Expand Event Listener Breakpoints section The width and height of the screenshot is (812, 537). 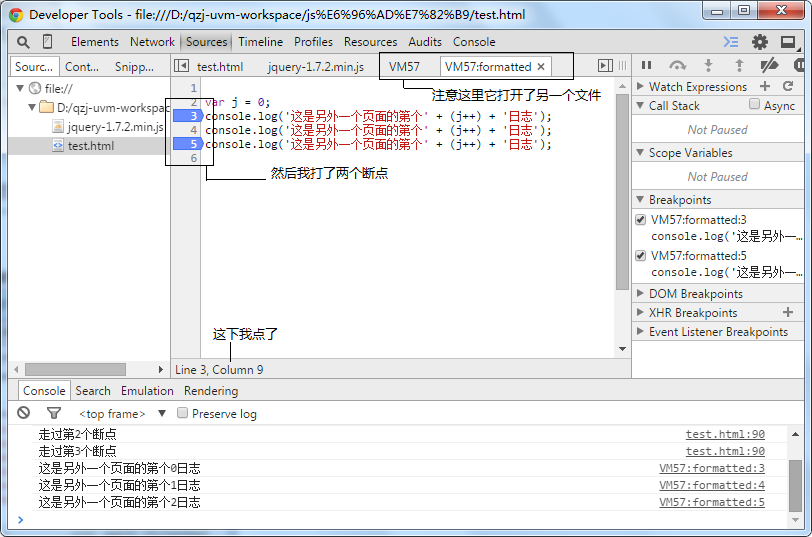pos(640,331)
